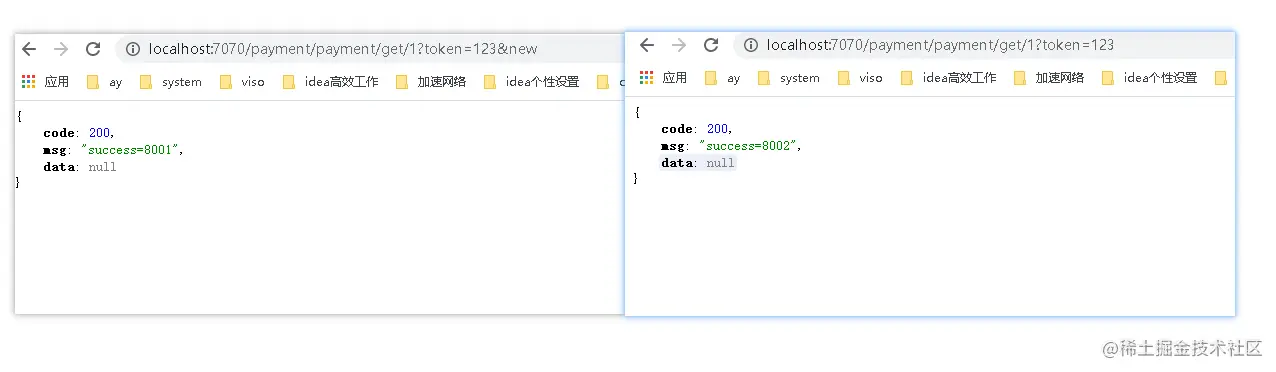Image resolution: width=1276 pixels, height=372 pixels.
Task: Reload the page in left browser window
Action: pos(93,49)
